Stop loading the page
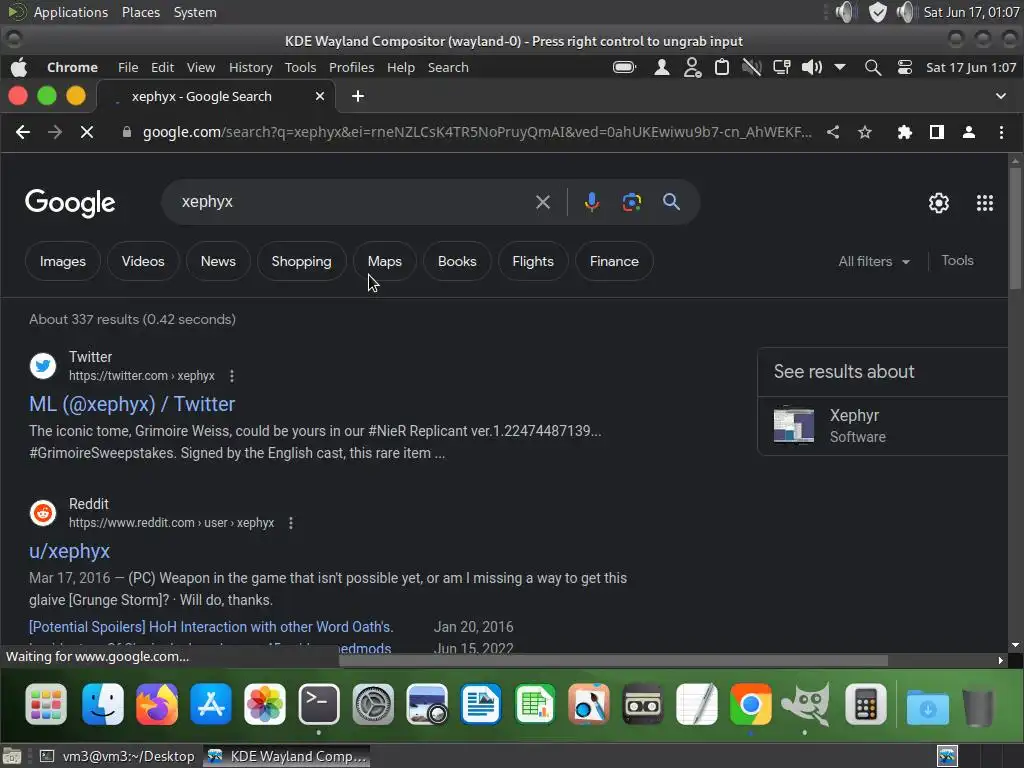 (x=86, y=133)
